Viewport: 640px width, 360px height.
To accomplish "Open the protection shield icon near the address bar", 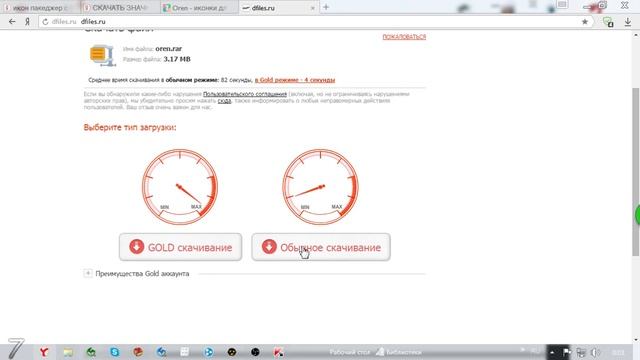I will (x=608, y=22).
